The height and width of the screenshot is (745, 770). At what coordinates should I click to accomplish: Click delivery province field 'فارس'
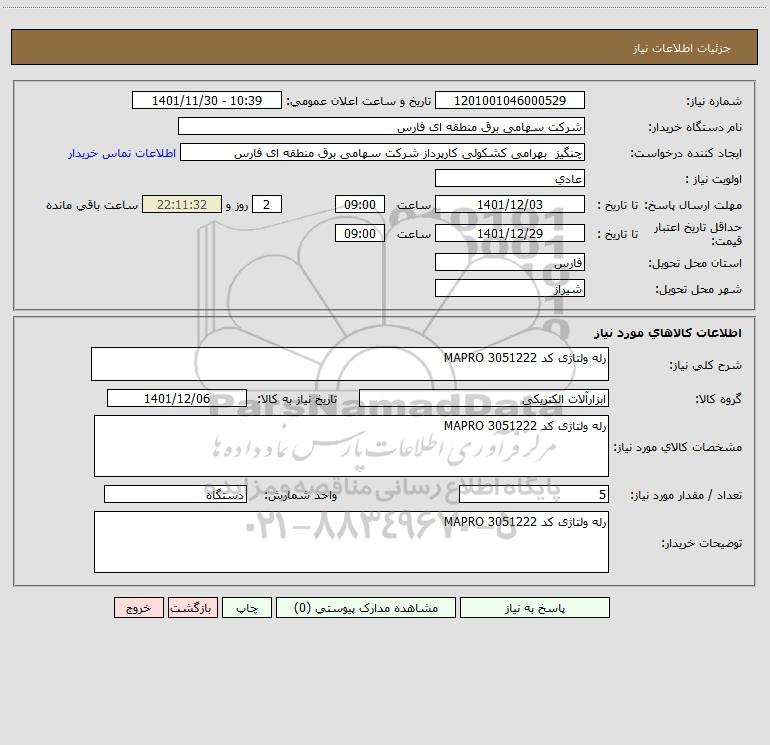pos(510,262)
